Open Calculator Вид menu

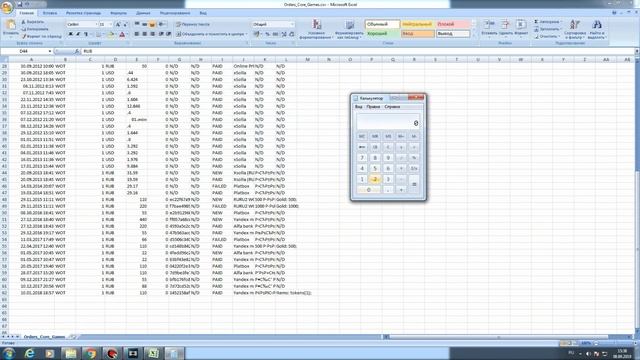click(358, 107)
